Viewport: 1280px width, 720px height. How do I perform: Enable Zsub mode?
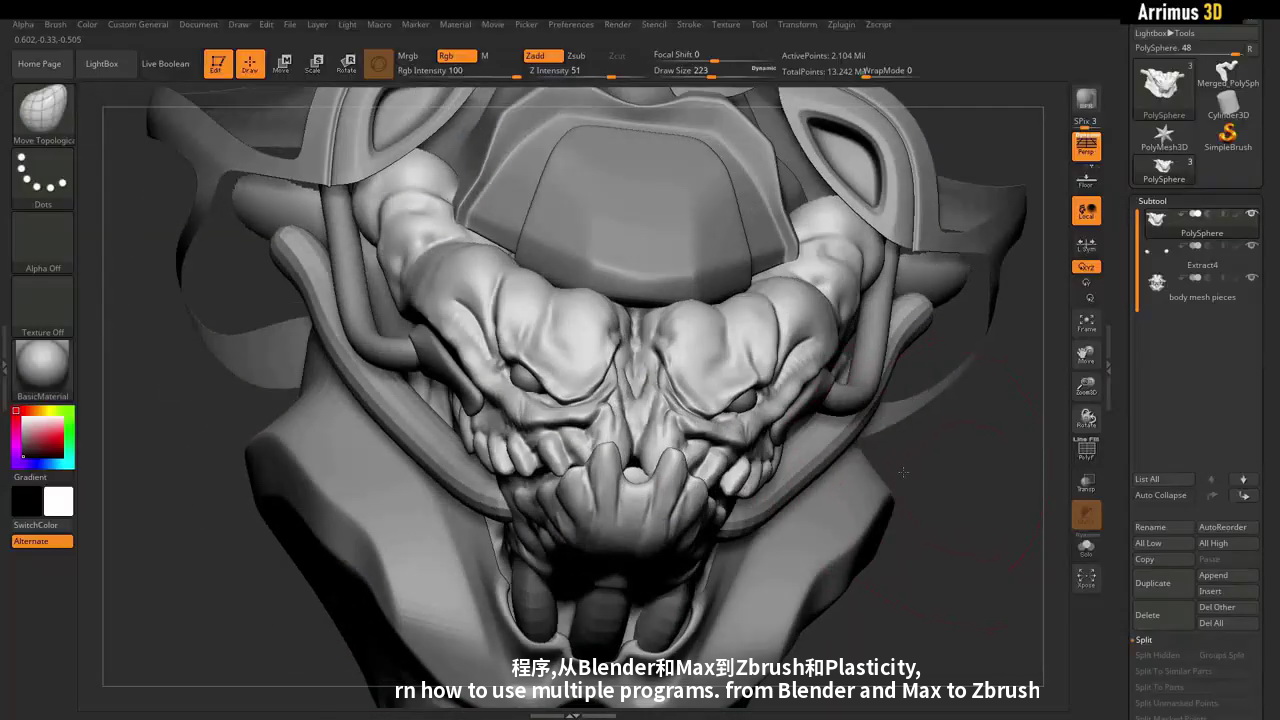(x=577, y=56)
